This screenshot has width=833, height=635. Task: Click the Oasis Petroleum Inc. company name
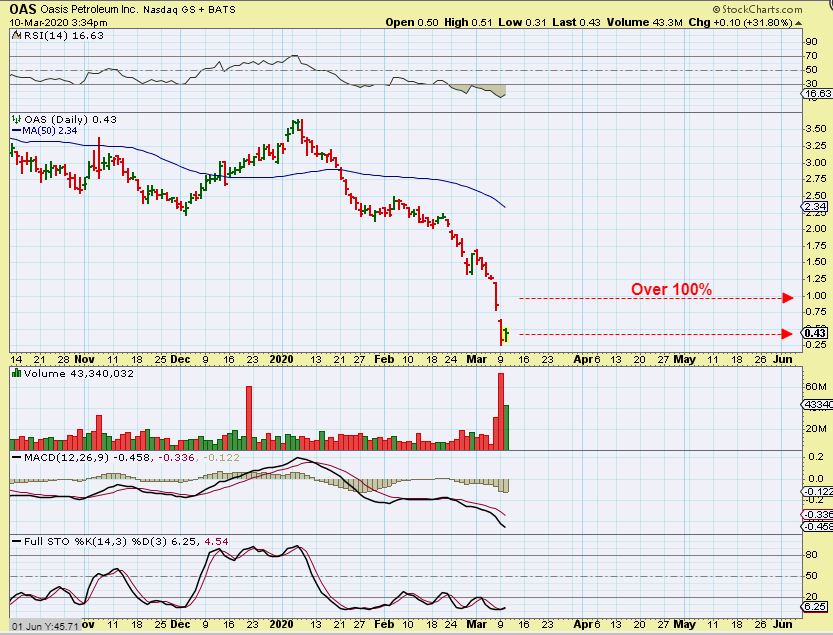tap(90, 10)
